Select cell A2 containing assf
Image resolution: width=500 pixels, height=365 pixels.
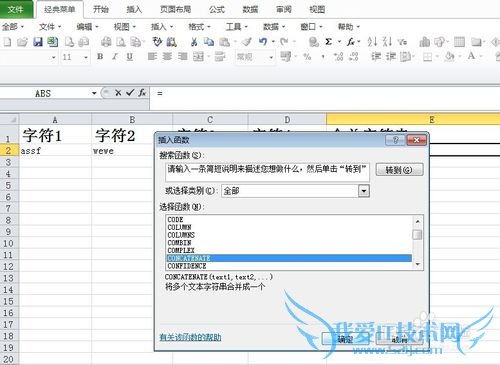click(x=55, y=151)
